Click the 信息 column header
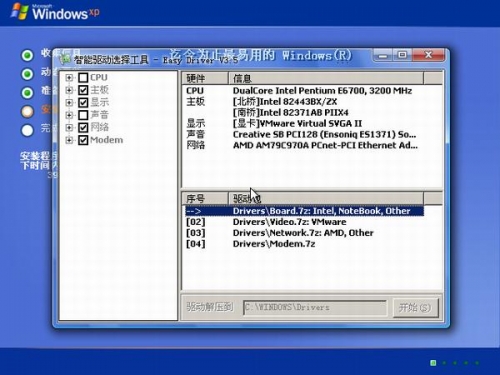500x375 pixels. [x=326, y=78]
